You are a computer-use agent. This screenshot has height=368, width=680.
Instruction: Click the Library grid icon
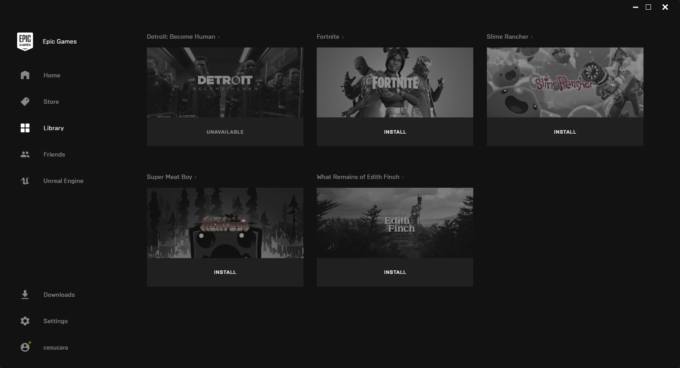click(x=25, y=128)
